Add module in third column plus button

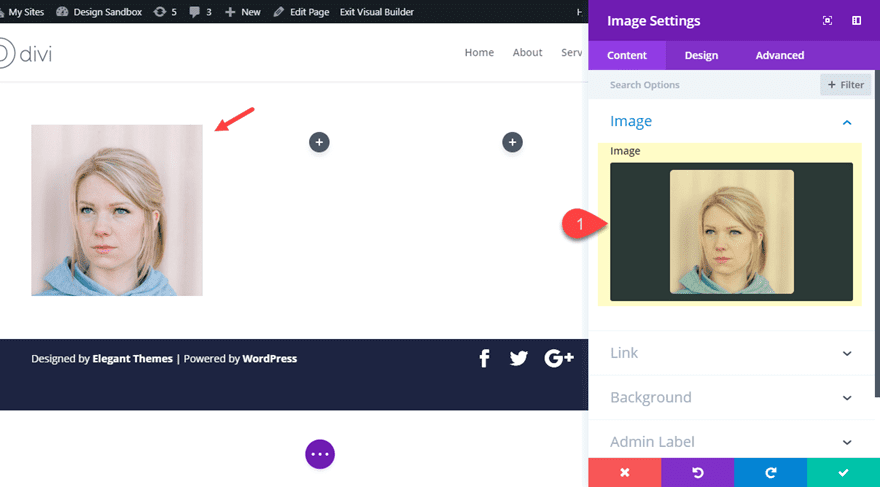[x=512, y=143]
